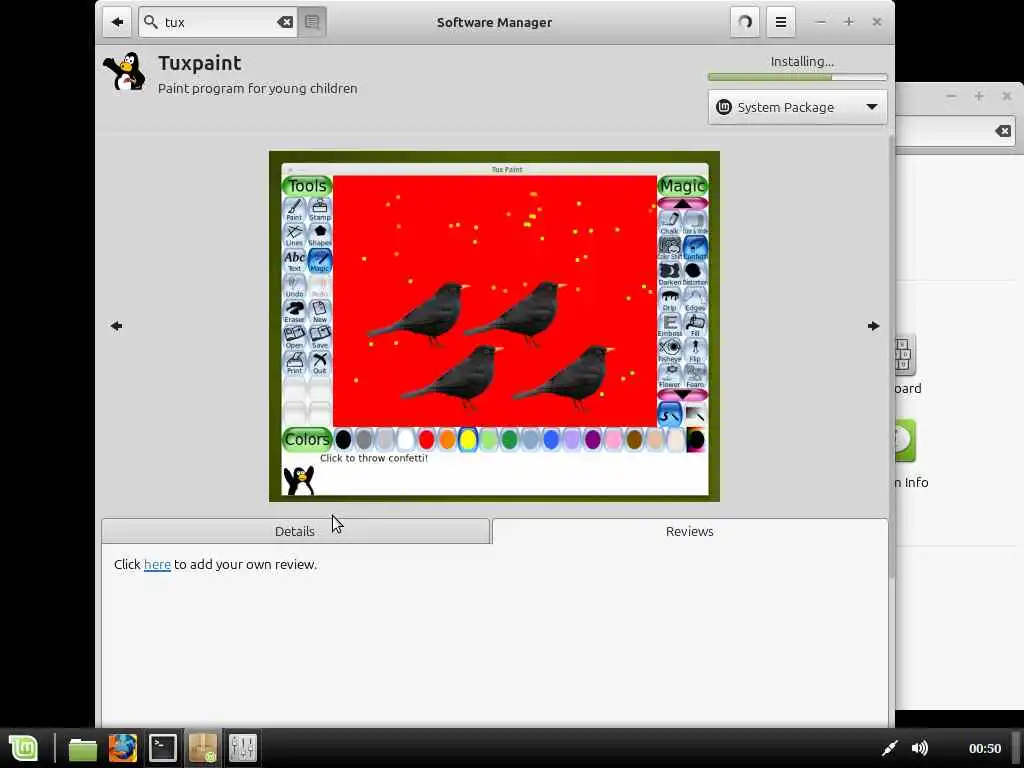Select the Software Manager taskbar entry
Screen dimensions: 1024x768
[203, 748]
